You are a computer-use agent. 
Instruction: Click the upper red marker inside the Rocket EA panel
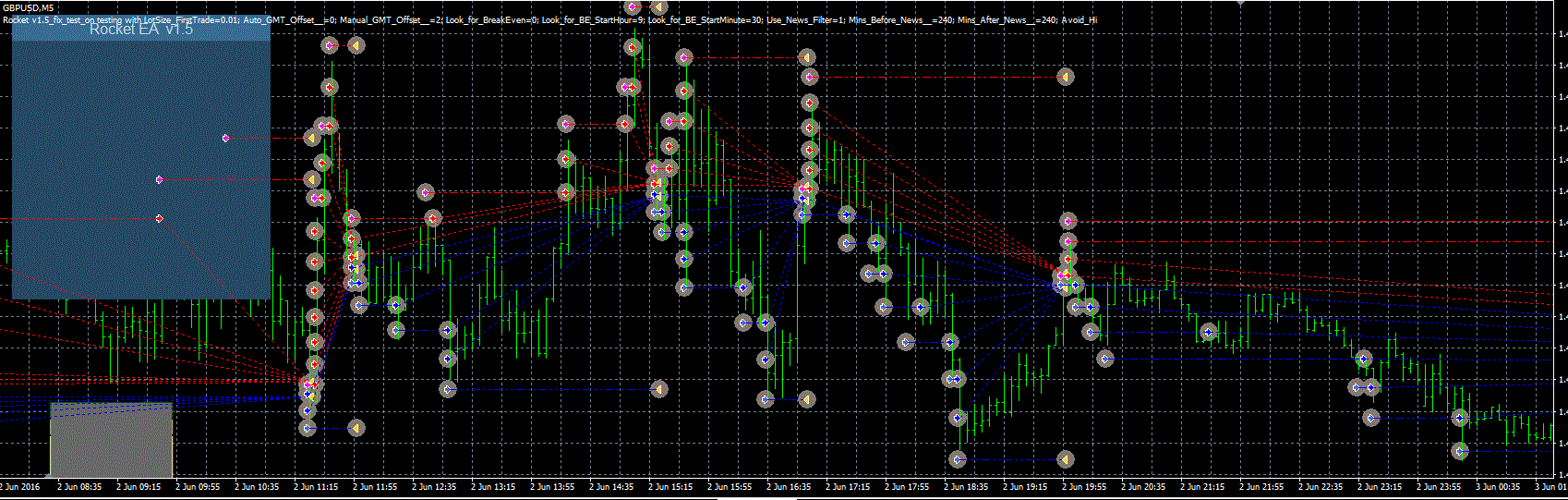(x=159, y=179)
